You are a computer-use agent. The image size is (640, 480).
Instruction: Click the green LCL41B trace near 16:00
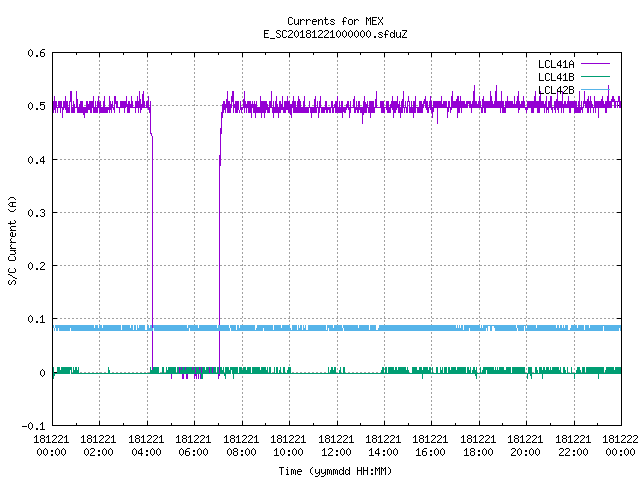point(431,371)
